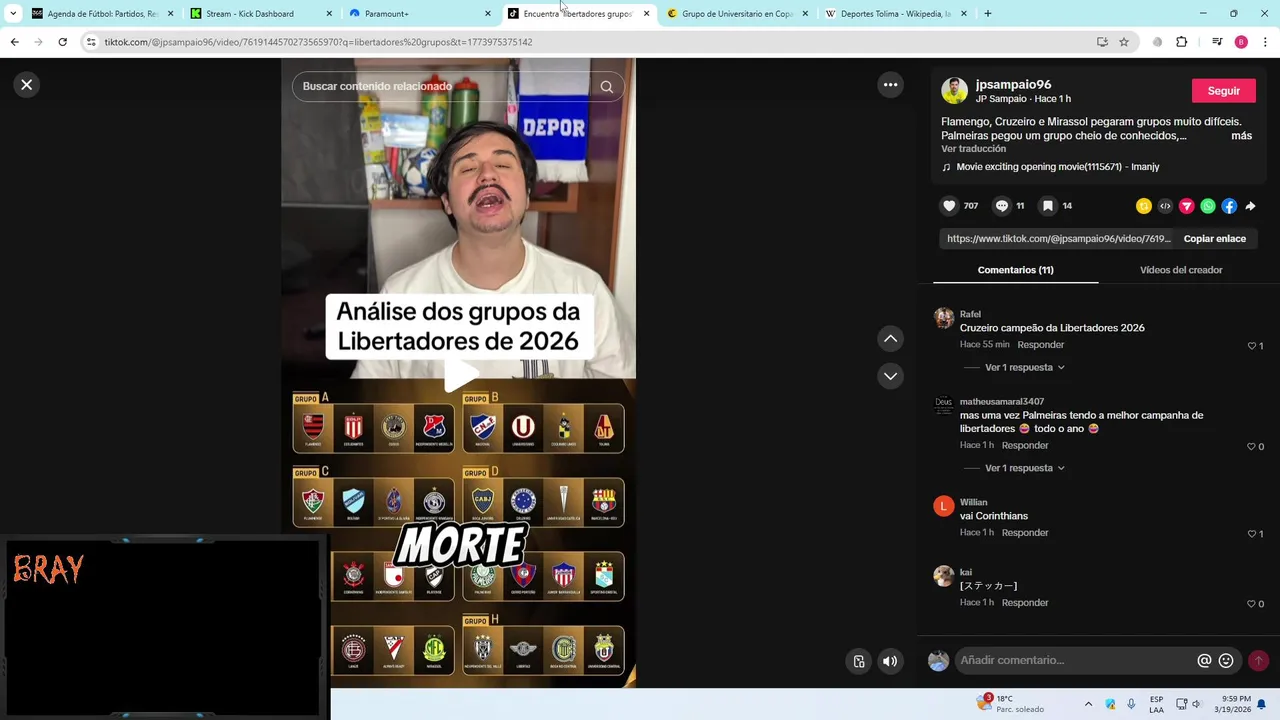Click the @ mention icon in comment box
The height and width of the screenshot is (720, 1280).
click(x=1204, y=661)
